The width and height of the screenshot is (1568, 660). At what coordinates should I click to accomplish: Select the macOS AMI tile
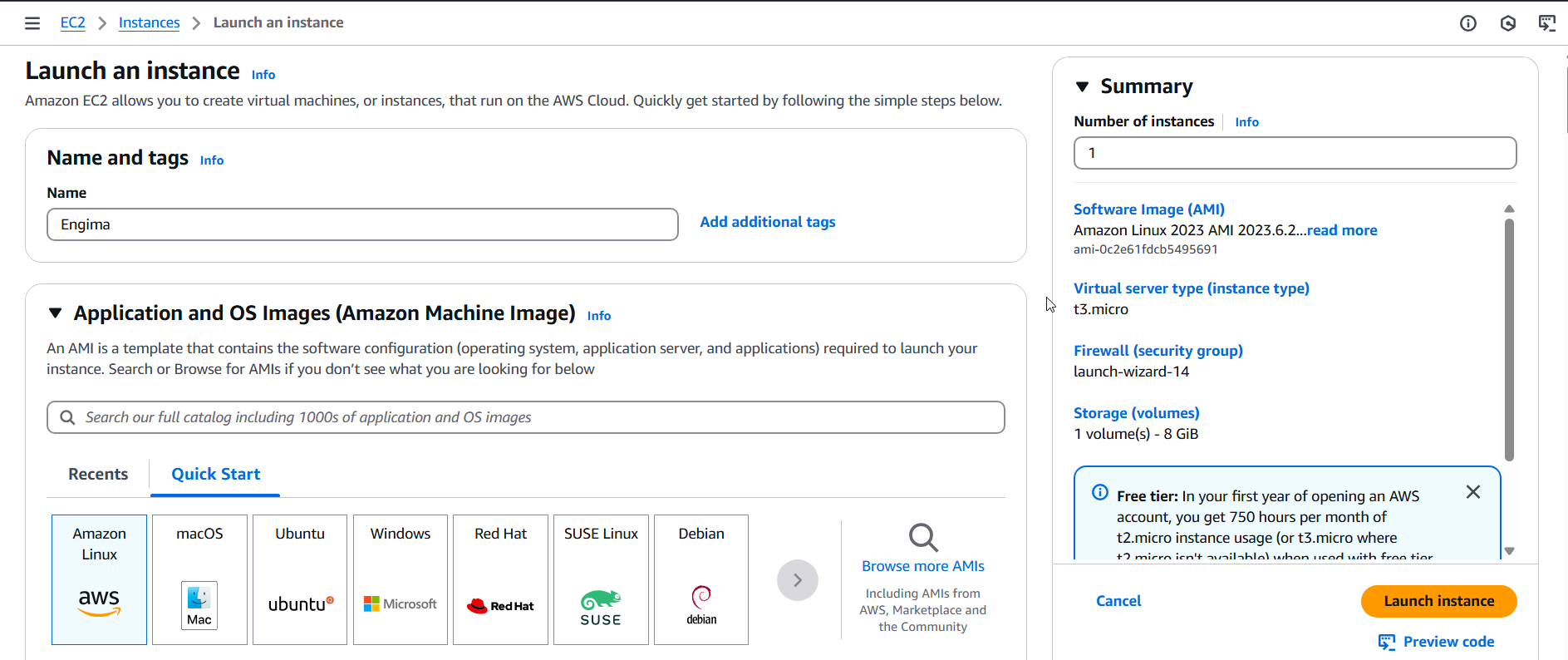199,579
